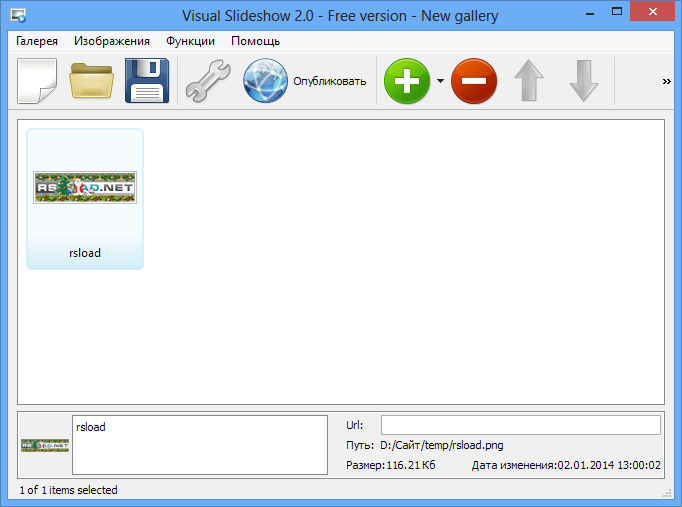Click the rsload caption text box
Image resolution: width=682 pixels, height=507 pixels.
(x=200, y=445)
